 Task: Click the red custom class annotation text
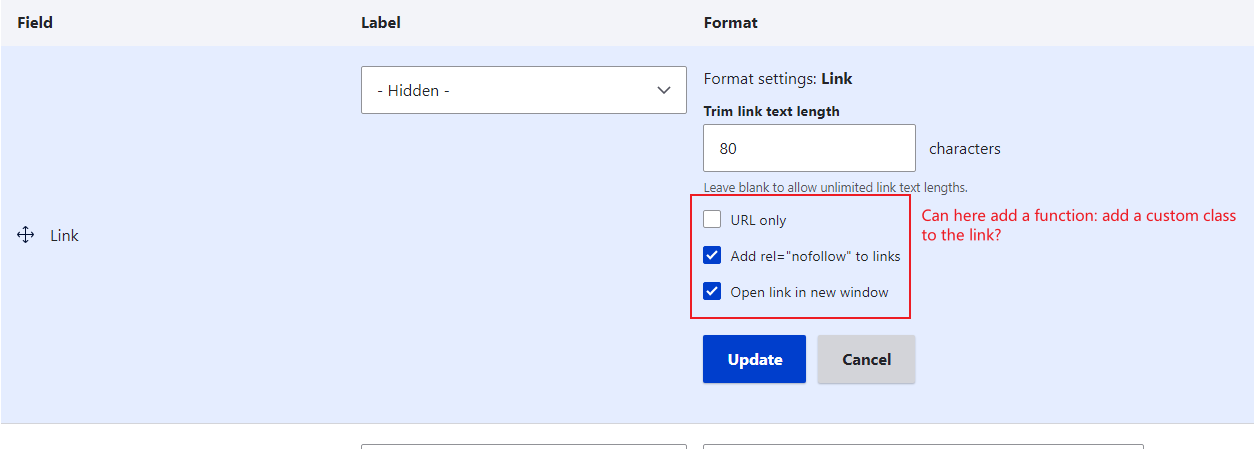(1078, 225)
